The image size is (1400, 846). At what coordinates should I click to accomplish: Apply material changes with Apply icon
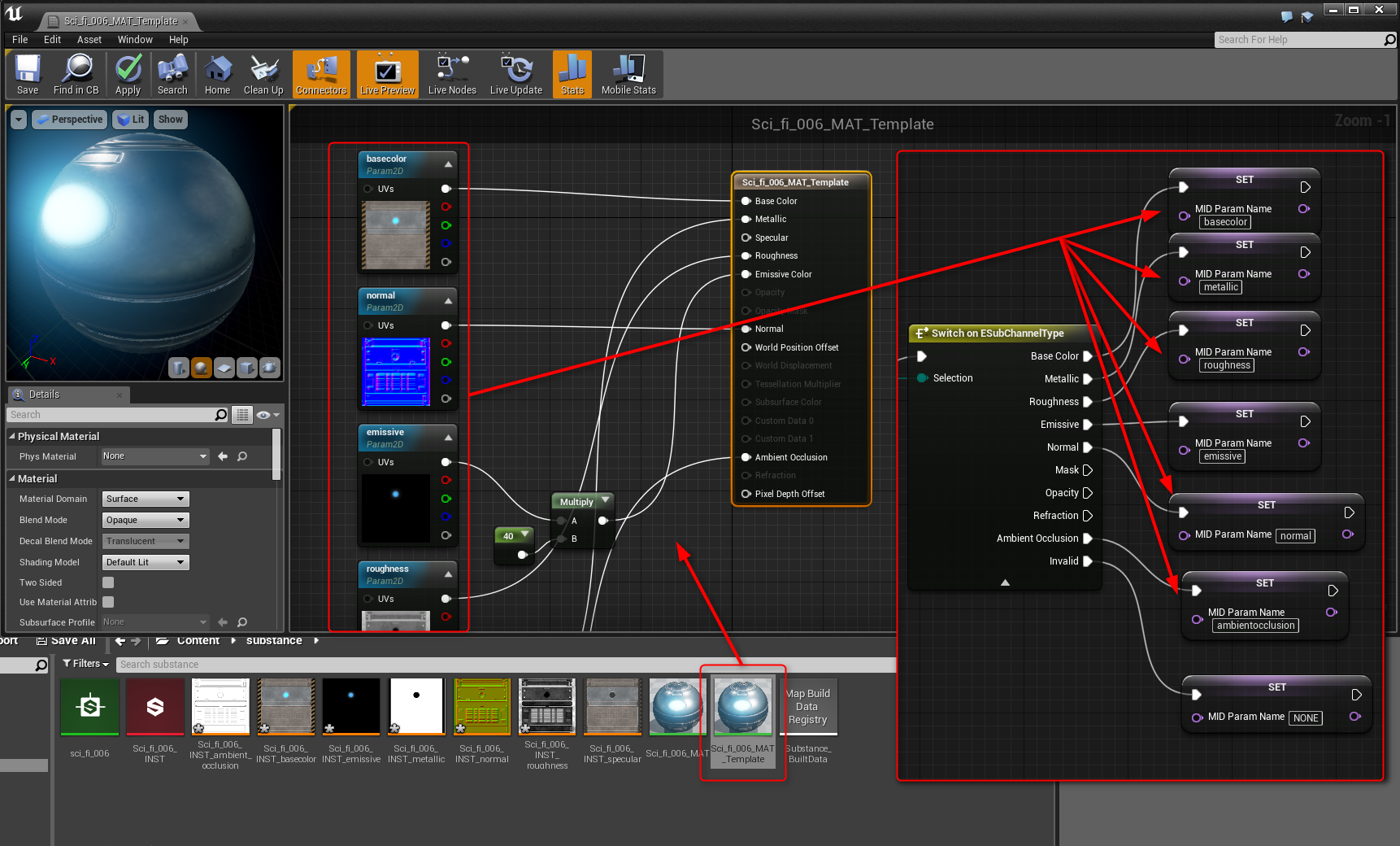(128, 74)
